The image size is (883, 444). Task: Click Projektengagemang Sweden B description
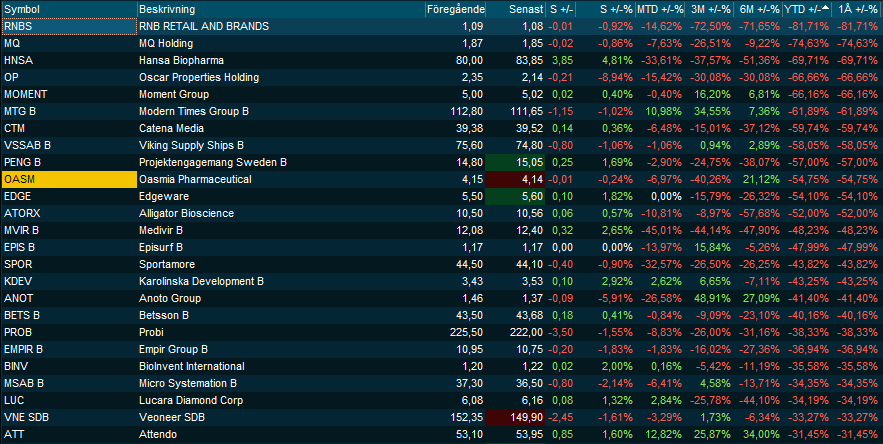tap(213, 162)
